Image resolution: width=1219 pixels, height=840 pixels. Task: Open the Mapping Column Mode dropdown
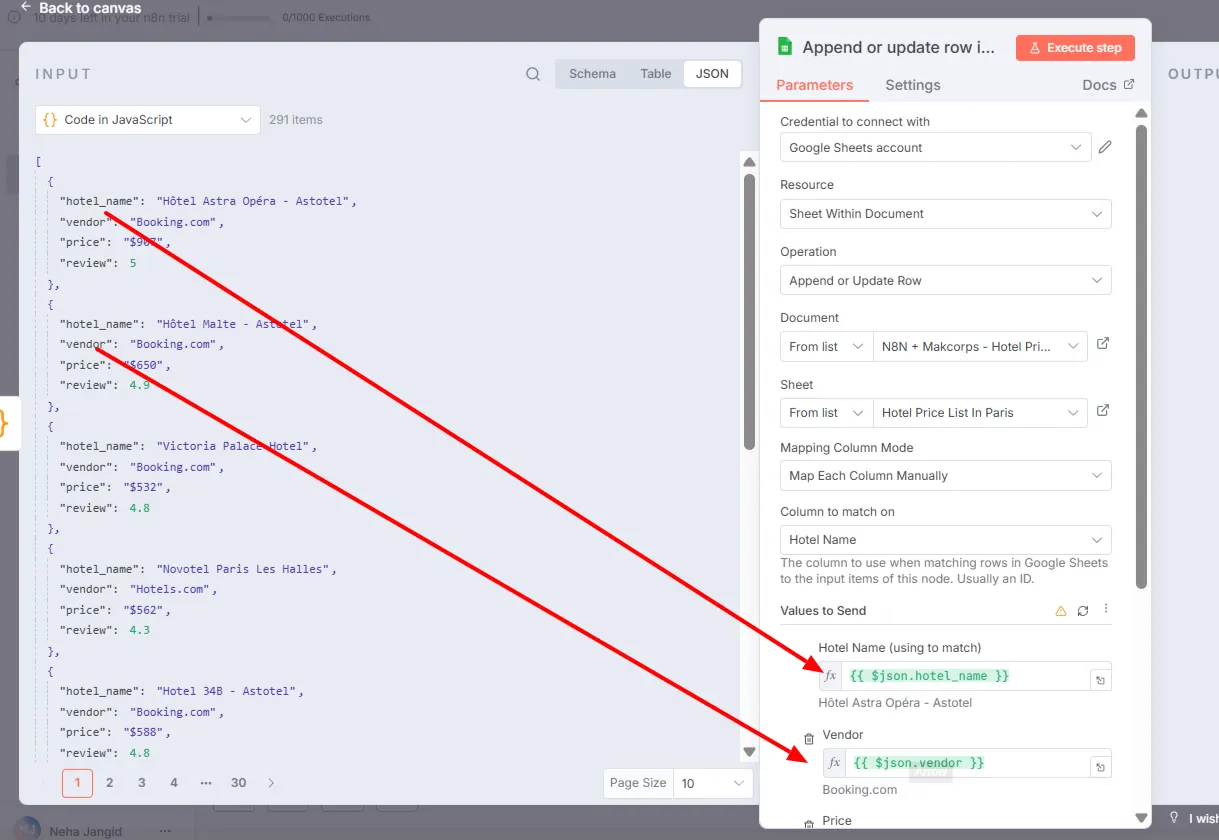pos(945,475)
